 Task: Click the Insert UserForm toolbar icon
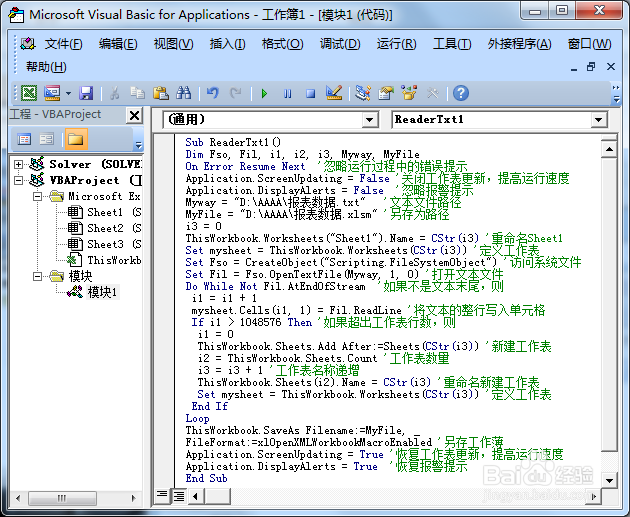(52, 93)
